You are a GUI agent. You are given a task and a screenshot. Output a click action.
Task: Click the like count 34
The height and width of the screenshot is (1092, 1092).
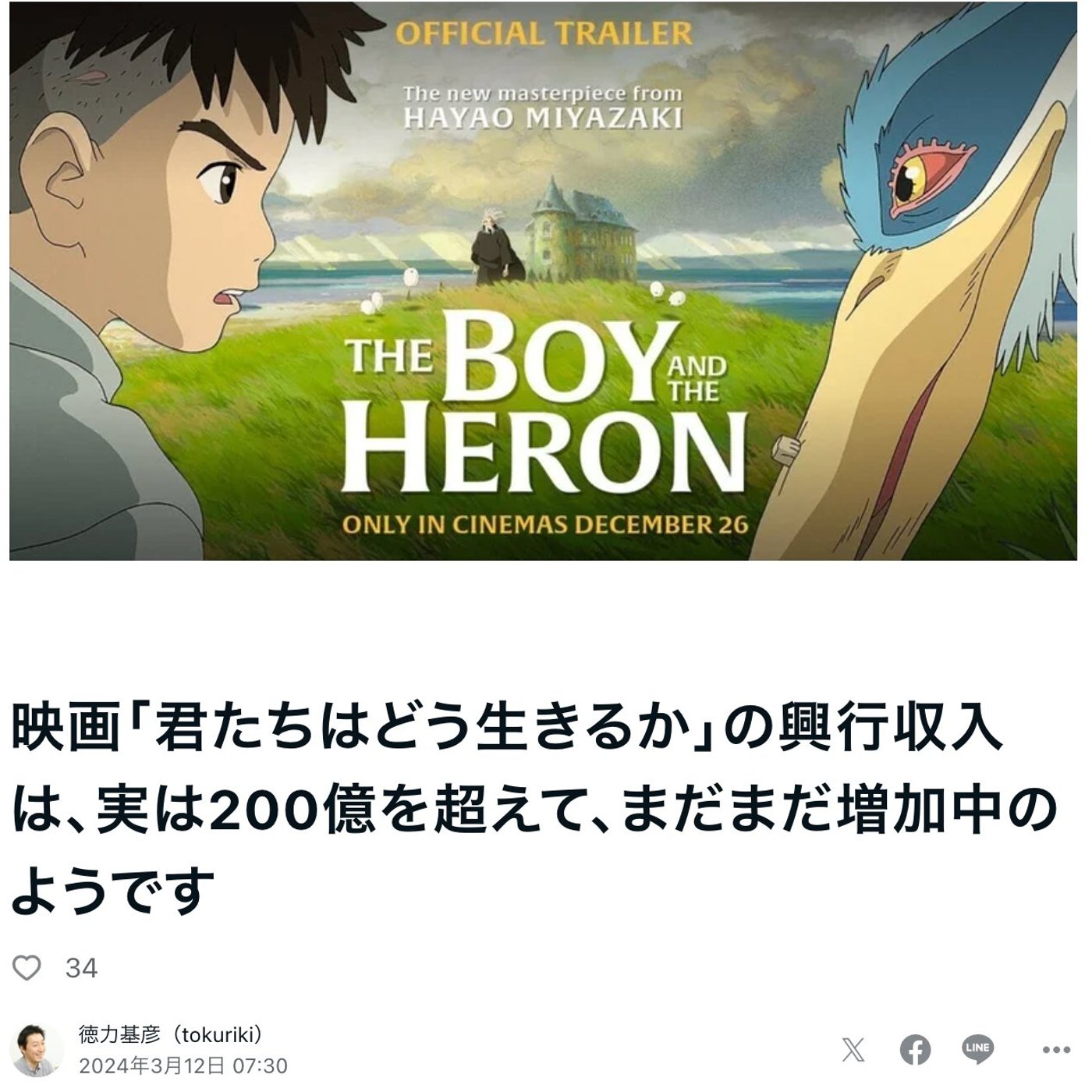click(81, 968)
